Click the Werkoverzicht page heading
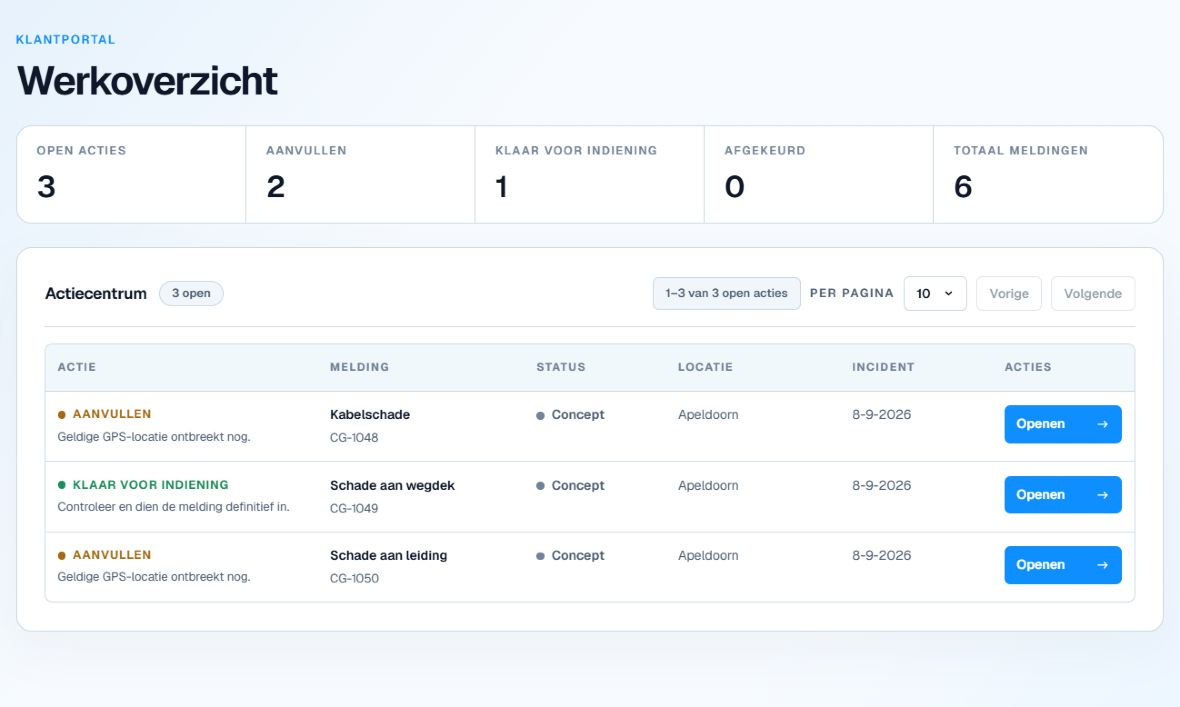The image size is (1180, 707). click(x=148, y=81)
